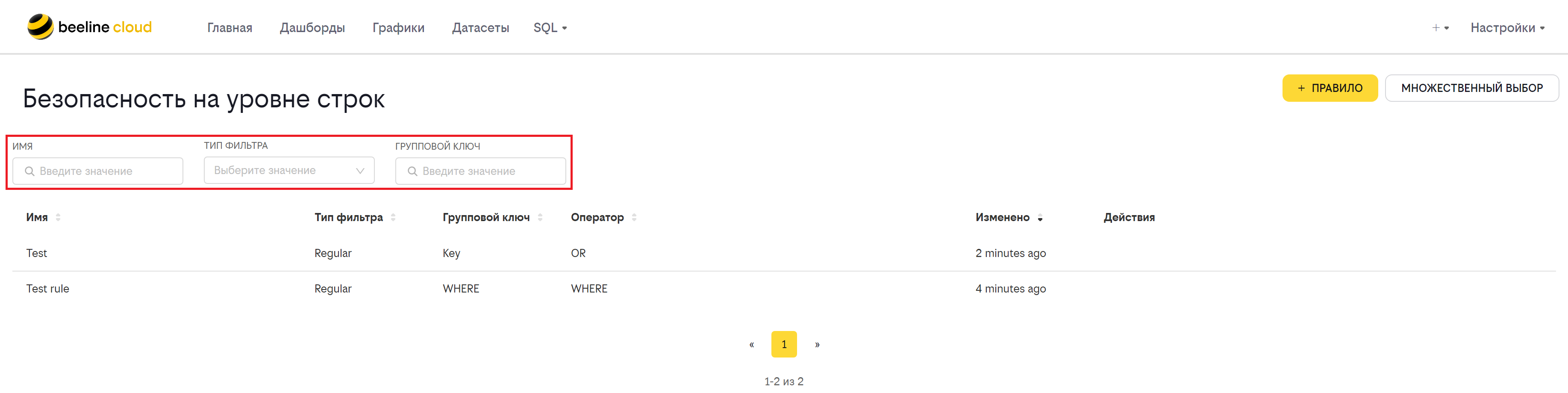Click the + ПРАВИЛО button
1568x393 pixels.
click(1330, 89)
